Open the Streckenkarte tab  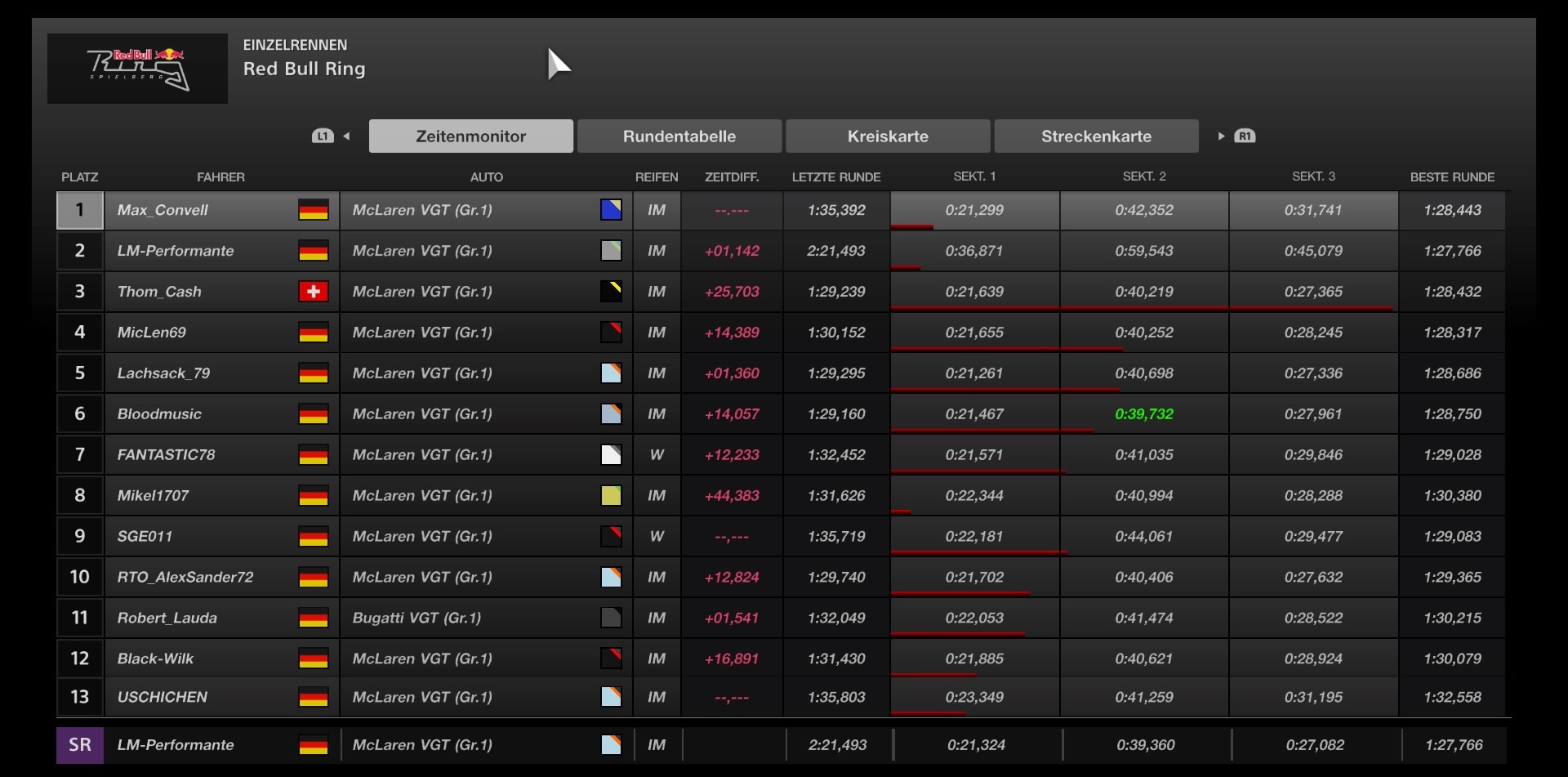1096,136
